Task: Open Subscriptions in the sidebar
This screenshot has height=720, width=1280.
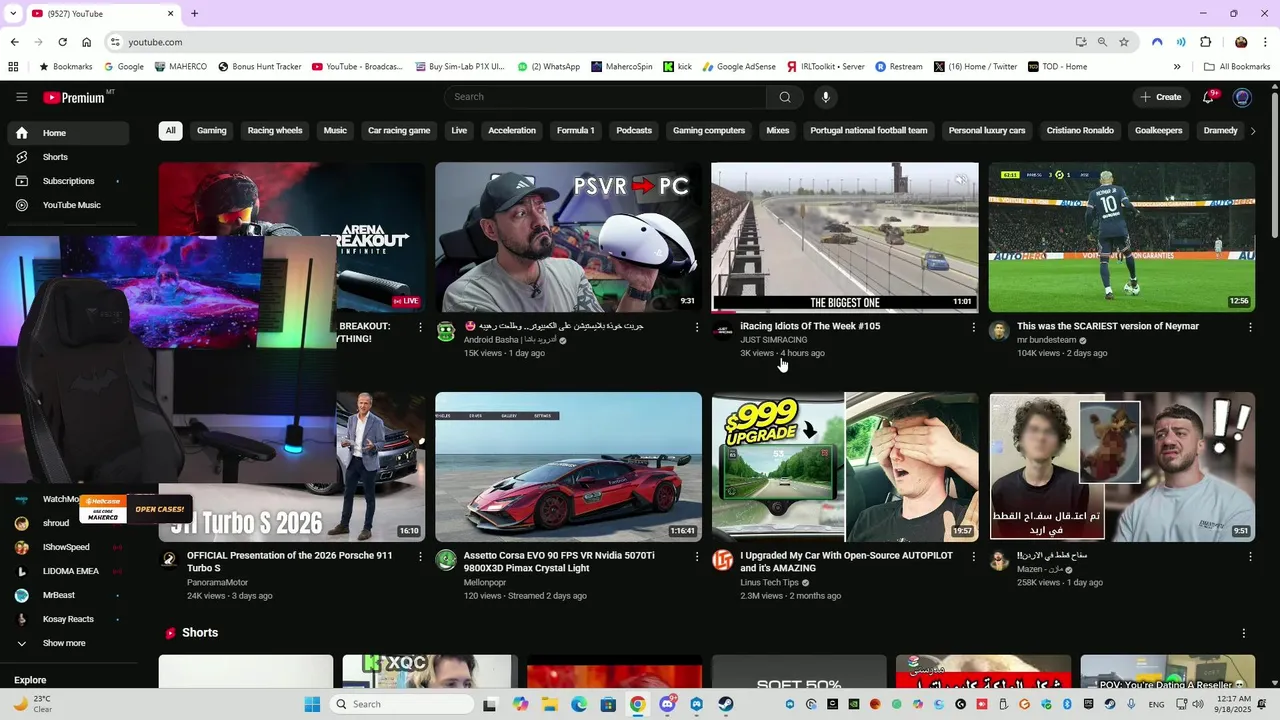Action: coord(68,181)
